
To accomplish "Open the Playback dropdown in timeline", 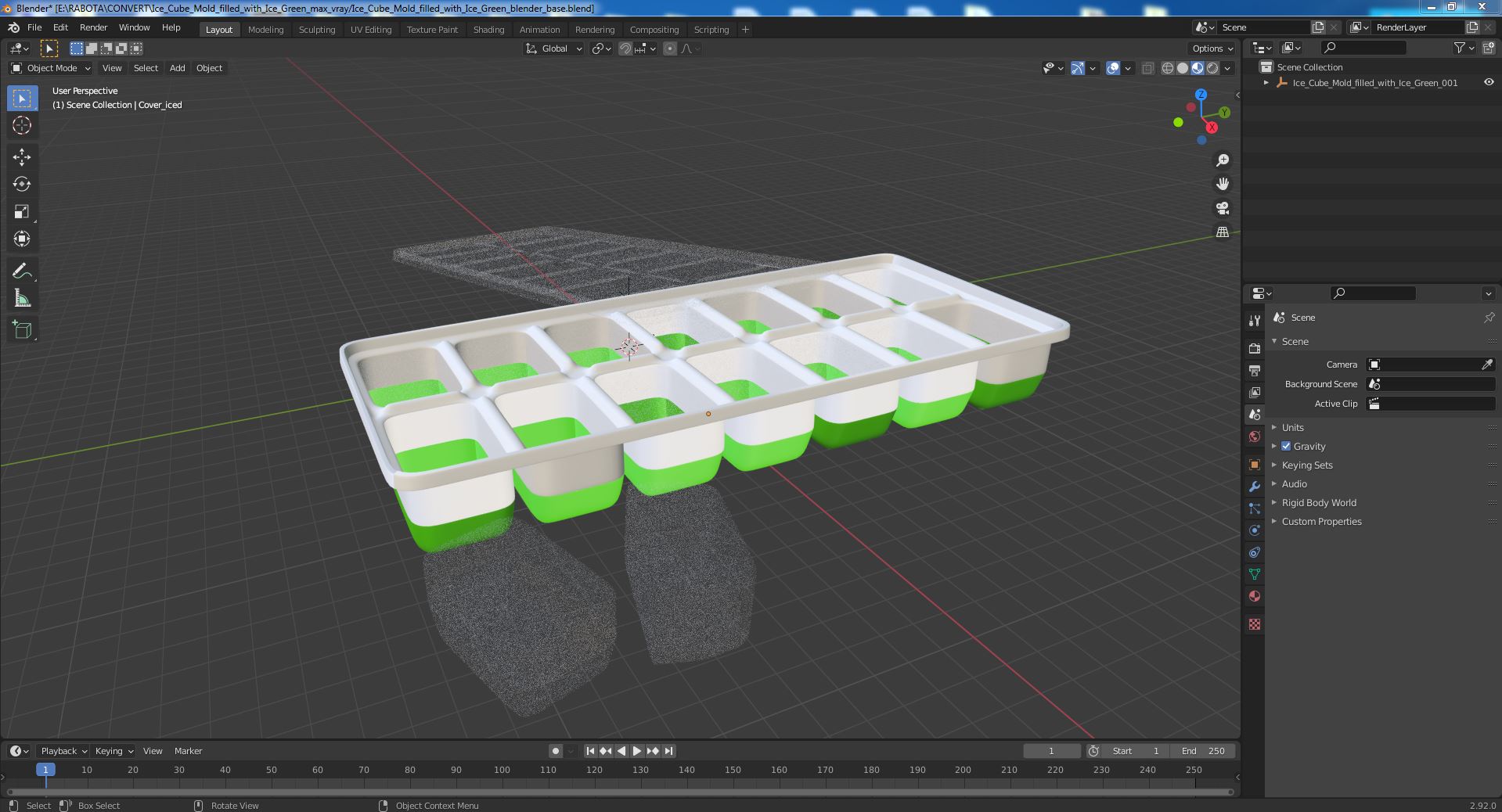I will [63, 751].
